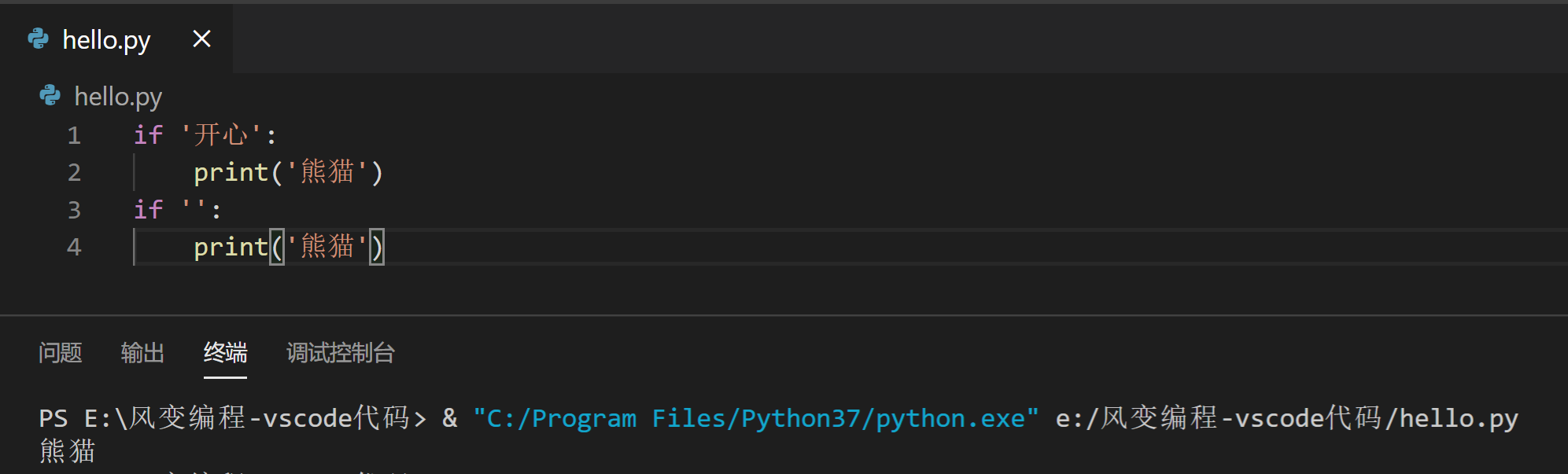Click line number 3 in the gutter

[x=74, y=210]
